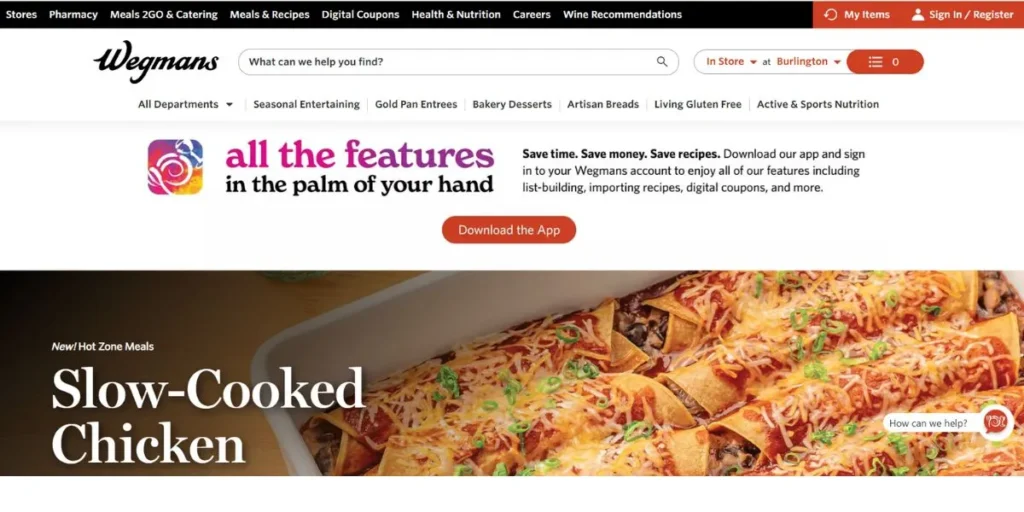Screen dimensions: 1024x512
Task: Open the Burlington store selector dropdown
Action: (x=808, y=61)
